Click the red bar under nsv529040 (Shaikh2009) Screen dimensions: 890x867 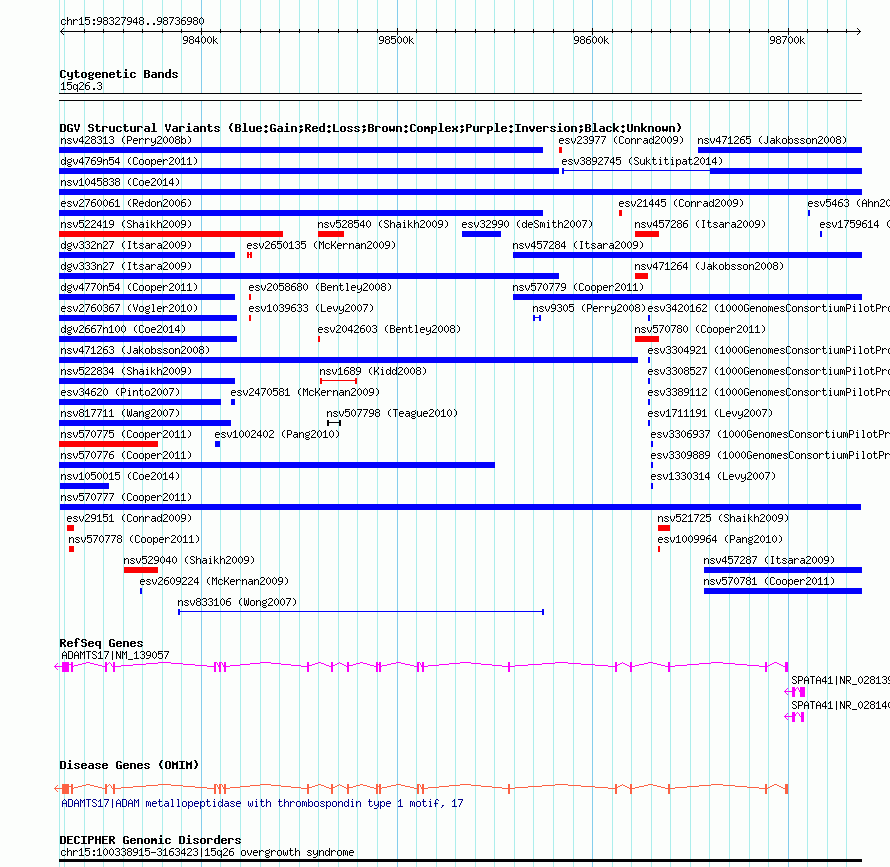point(141,570)
